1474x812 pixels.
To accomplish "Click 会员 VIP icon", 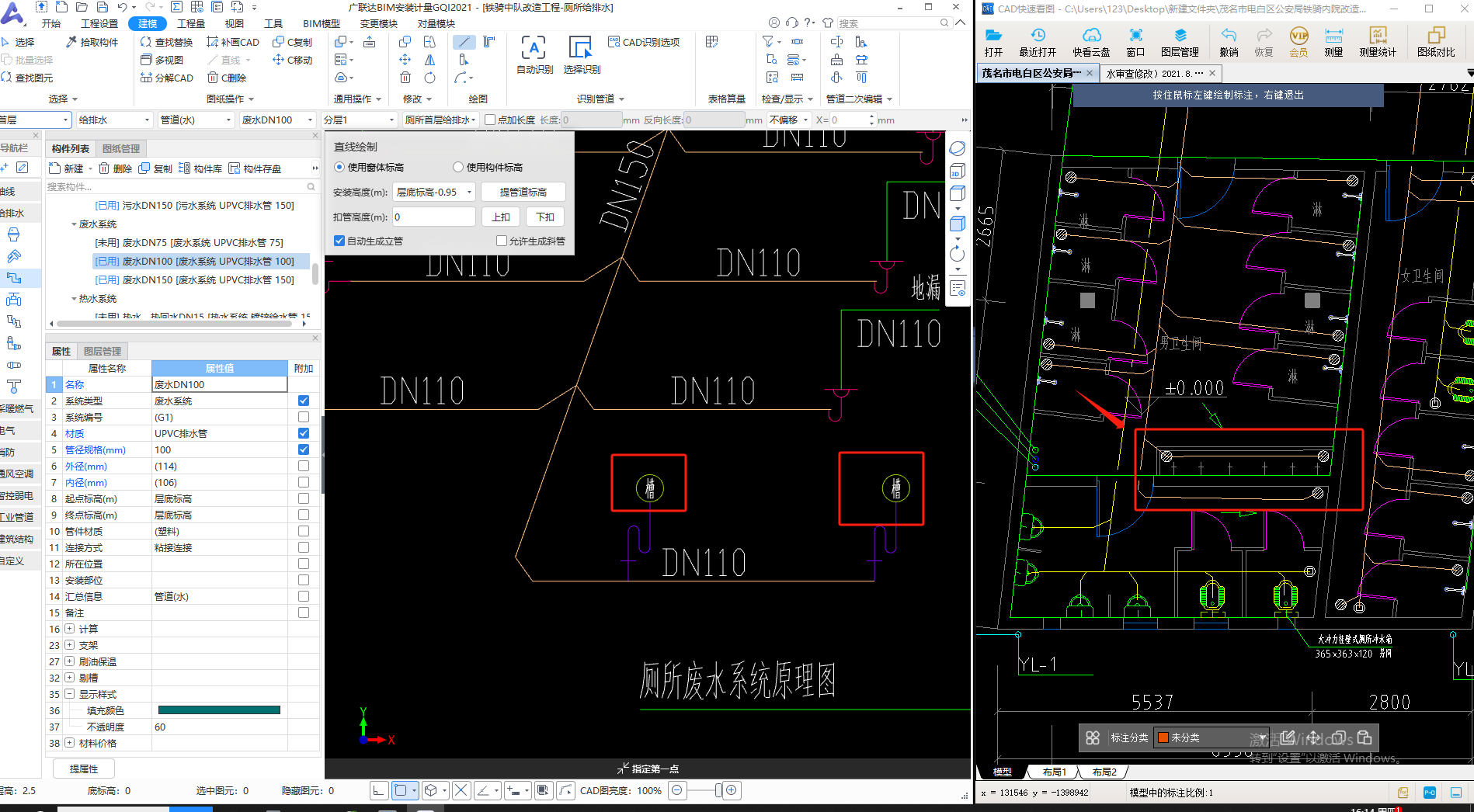I will (x=1298, y=42).
